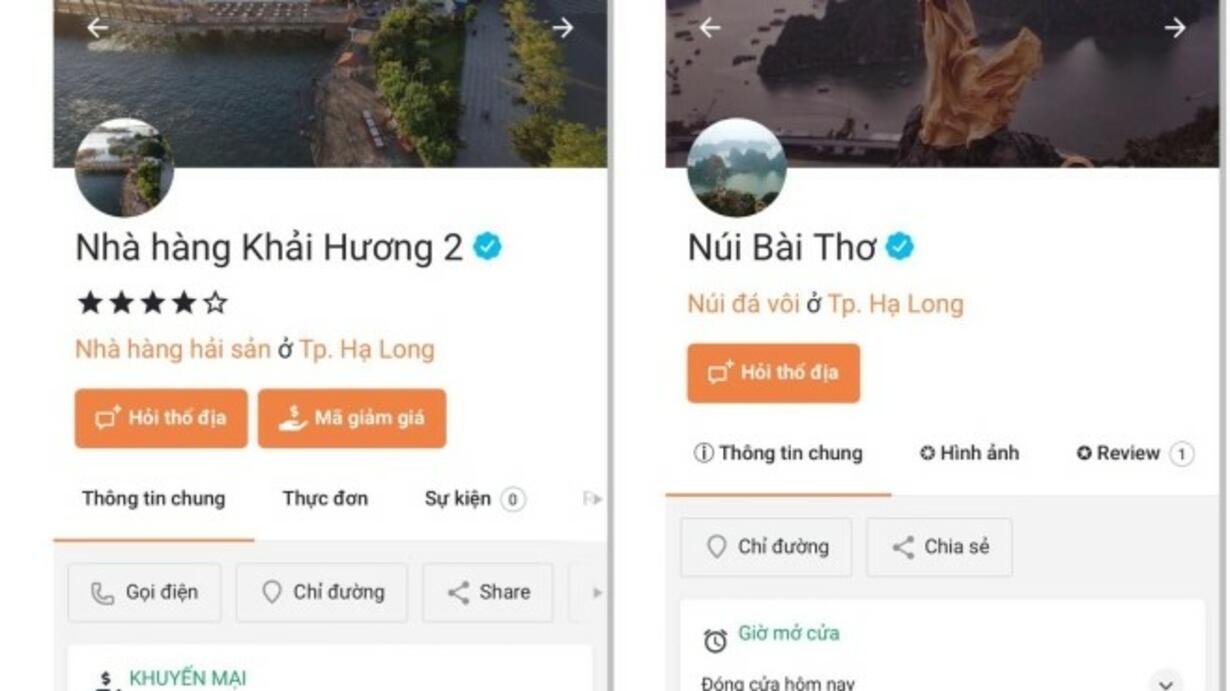Expand the Giờ mở cửa hours chevron
This screenshot has width=1230, height=691.
pos(1165,683)
